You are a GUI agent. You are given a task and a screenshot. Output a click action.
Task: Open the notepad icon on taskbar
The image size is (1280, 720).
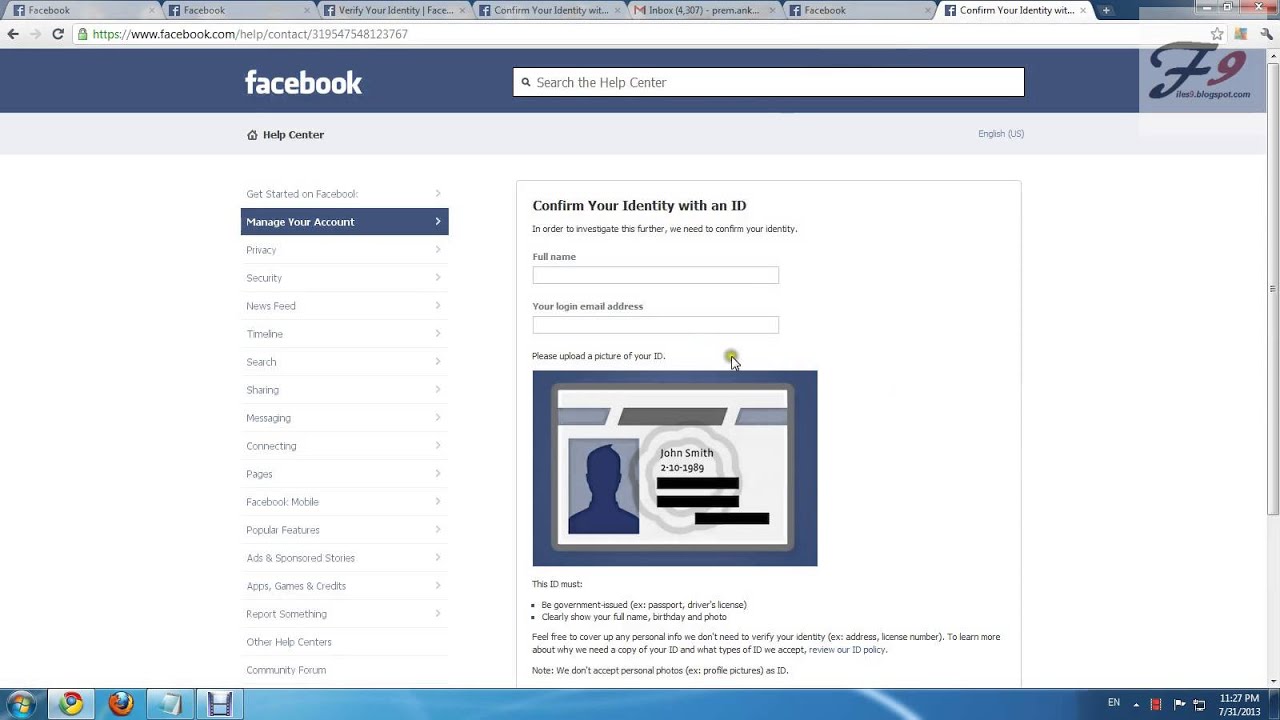171,704
